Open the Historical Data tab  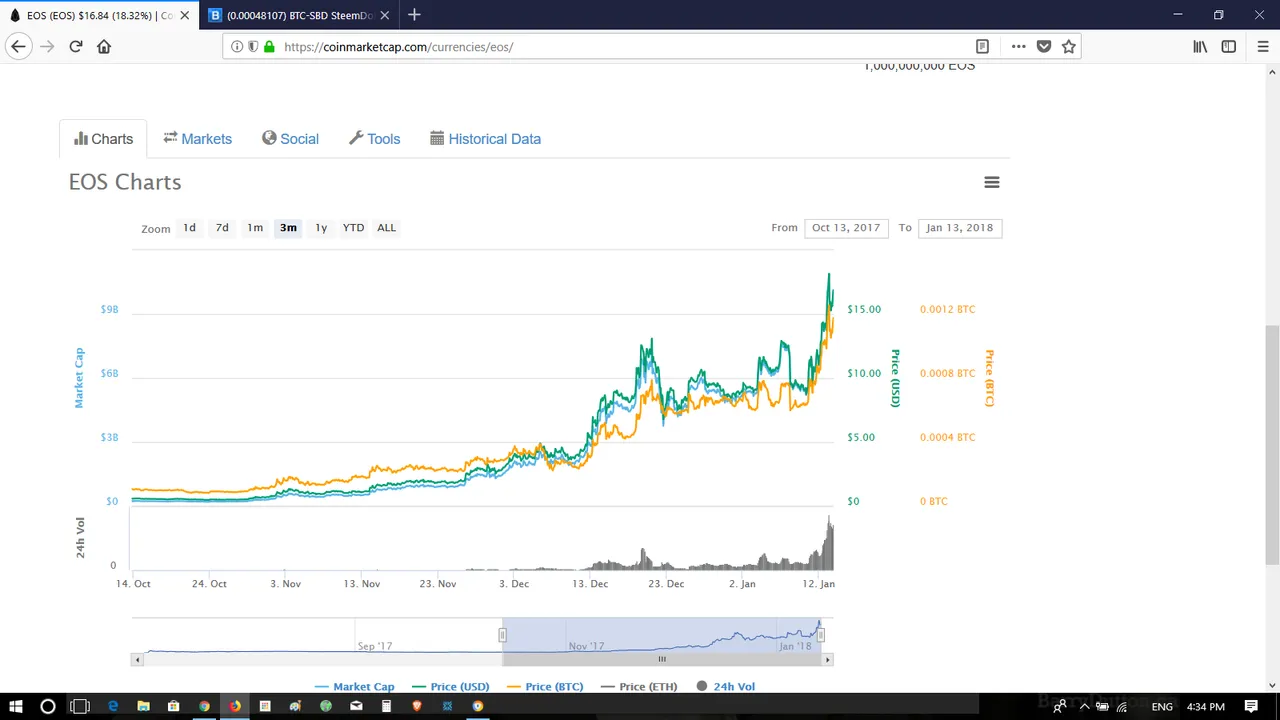click(485, 139)
